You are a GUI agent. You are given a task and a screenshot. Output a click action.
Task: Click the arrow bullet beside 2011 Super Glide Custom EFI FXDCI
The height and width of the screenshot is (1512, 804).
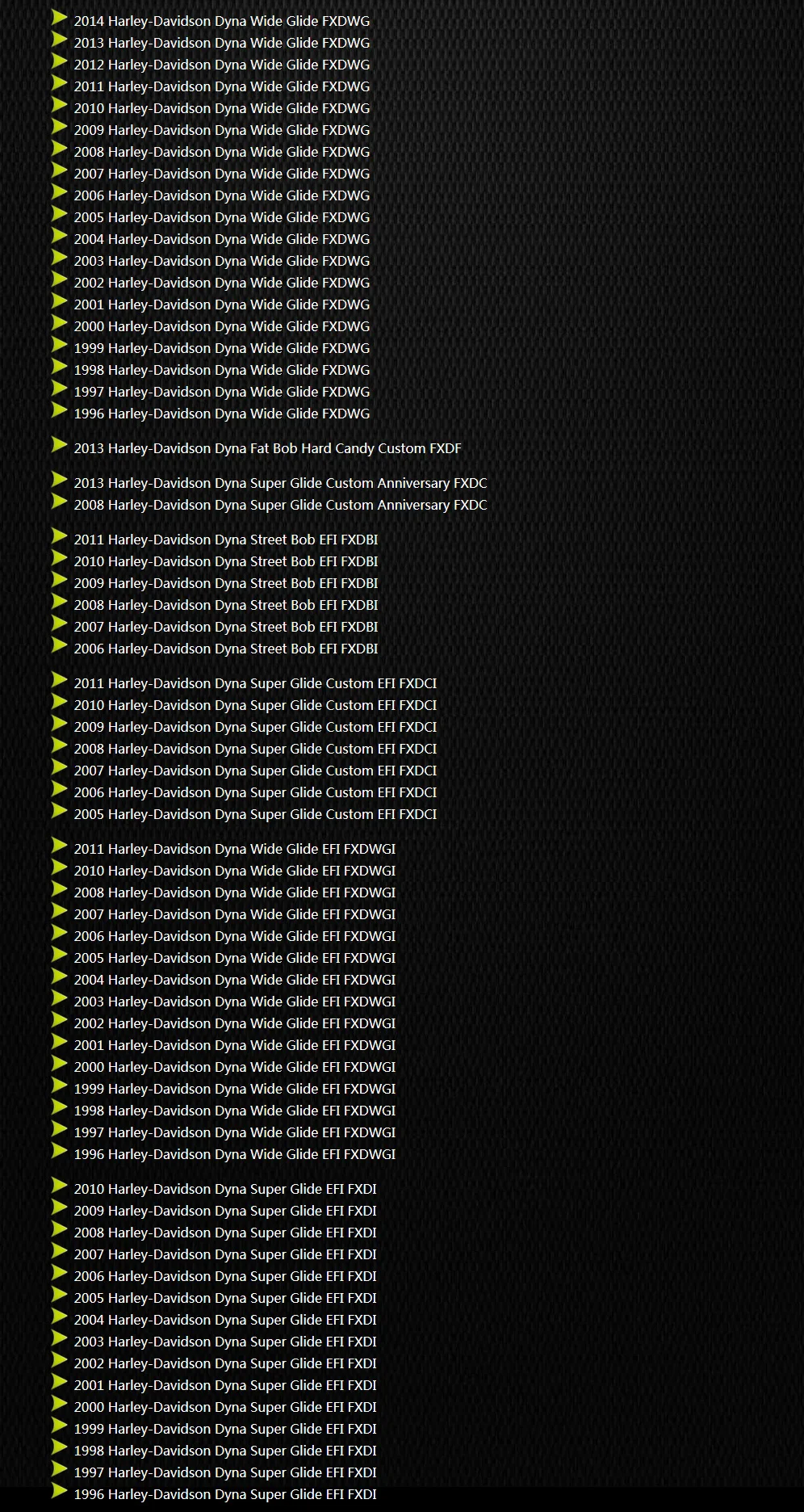click(x=60, y=679)
